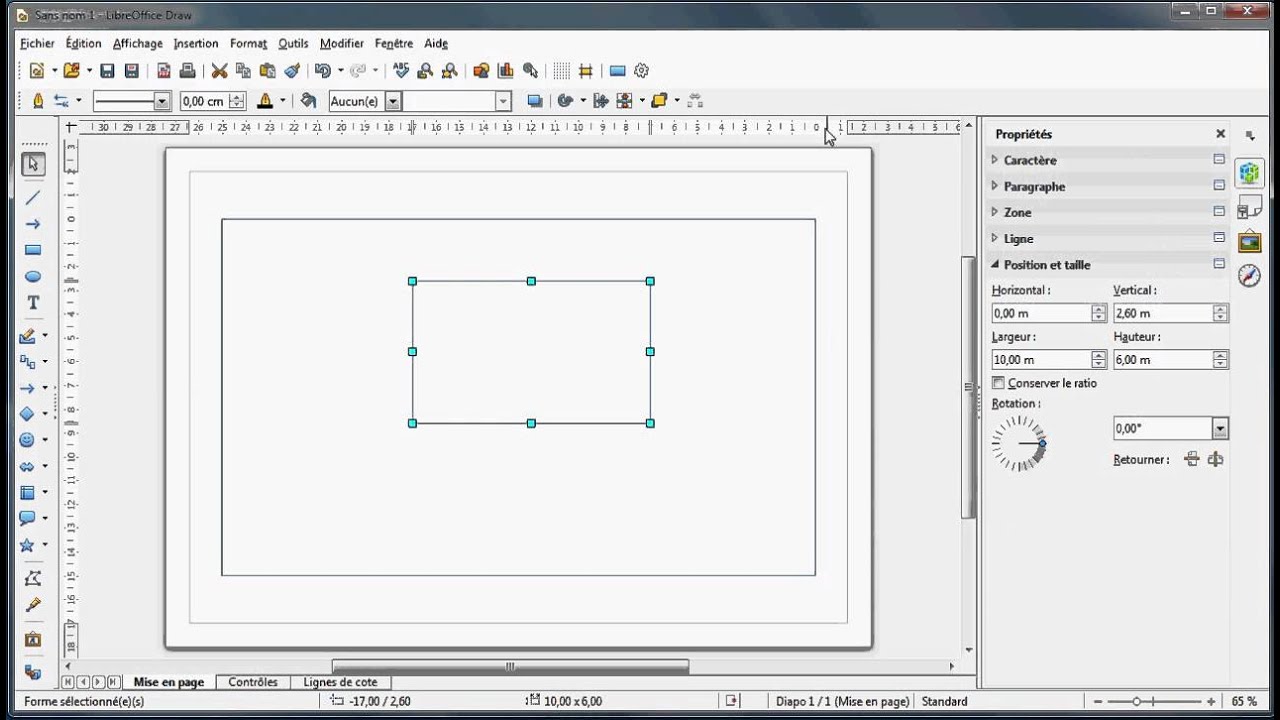The width and height of the screenshot is (1280, 720).
Task: Select the basic shapes diamond tool
Action: coord(28,414)
